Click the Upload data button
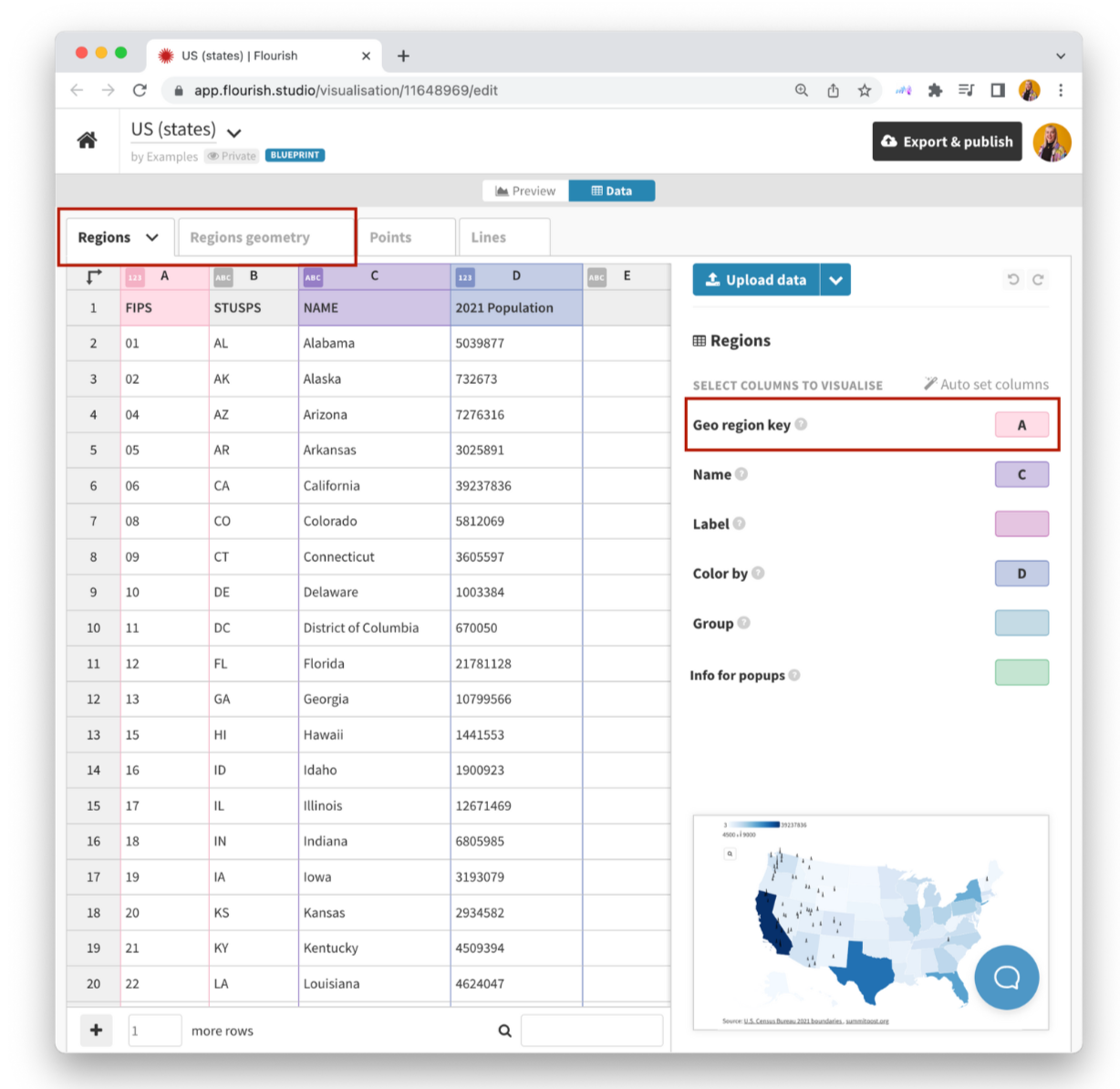The width and height of the screenshot is (1120, 1089). [757, 280]
